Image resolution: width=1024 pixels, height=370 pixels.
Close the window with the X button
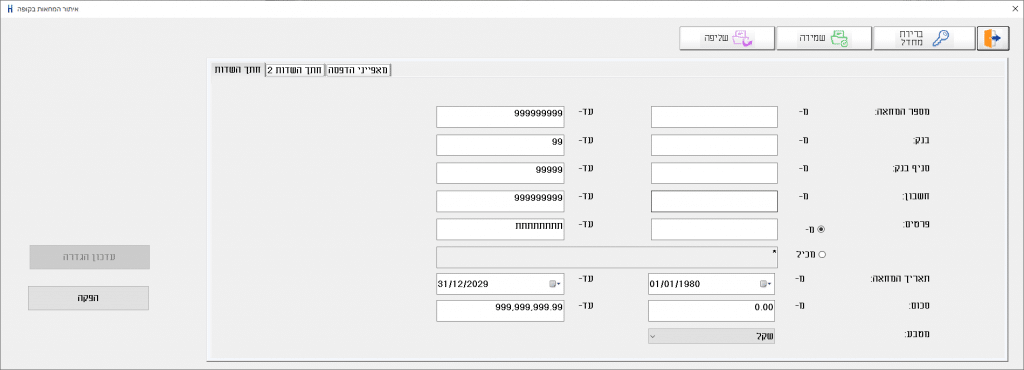(x=1011, y=10)
